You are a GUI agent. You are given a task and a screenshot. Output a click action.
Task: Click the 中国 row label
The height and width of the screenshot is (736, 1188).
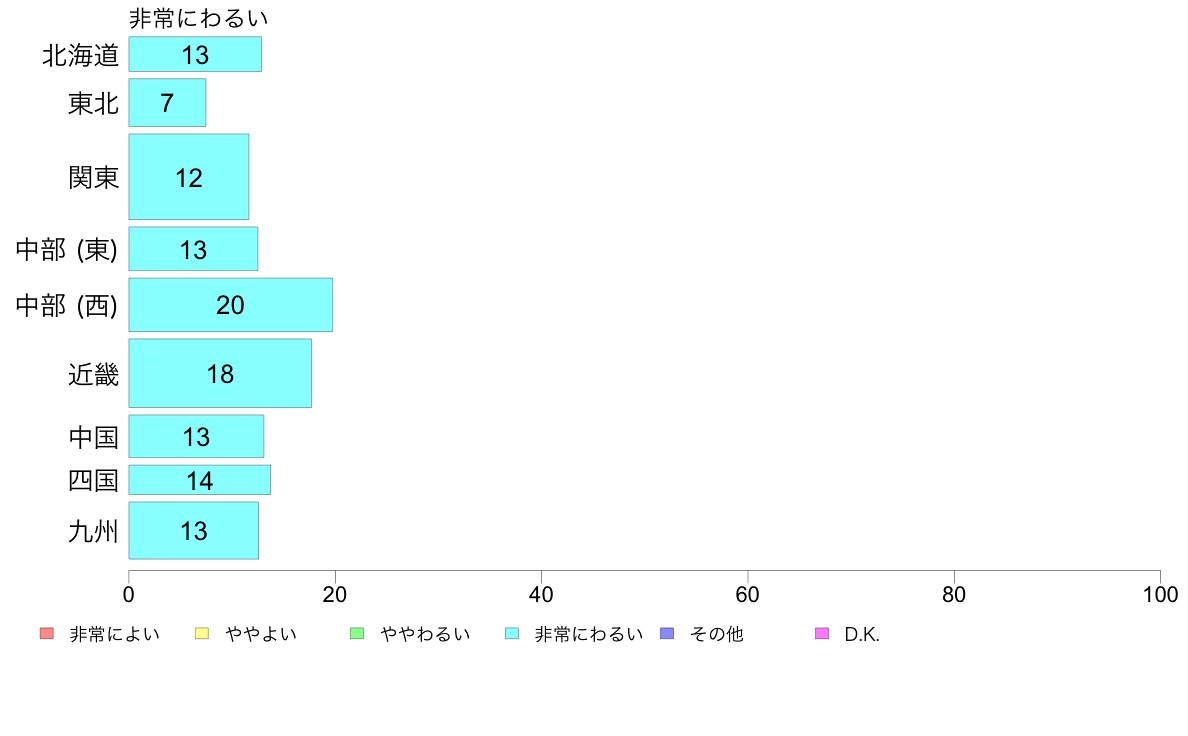pyautogui.click(x=93, y=437)
